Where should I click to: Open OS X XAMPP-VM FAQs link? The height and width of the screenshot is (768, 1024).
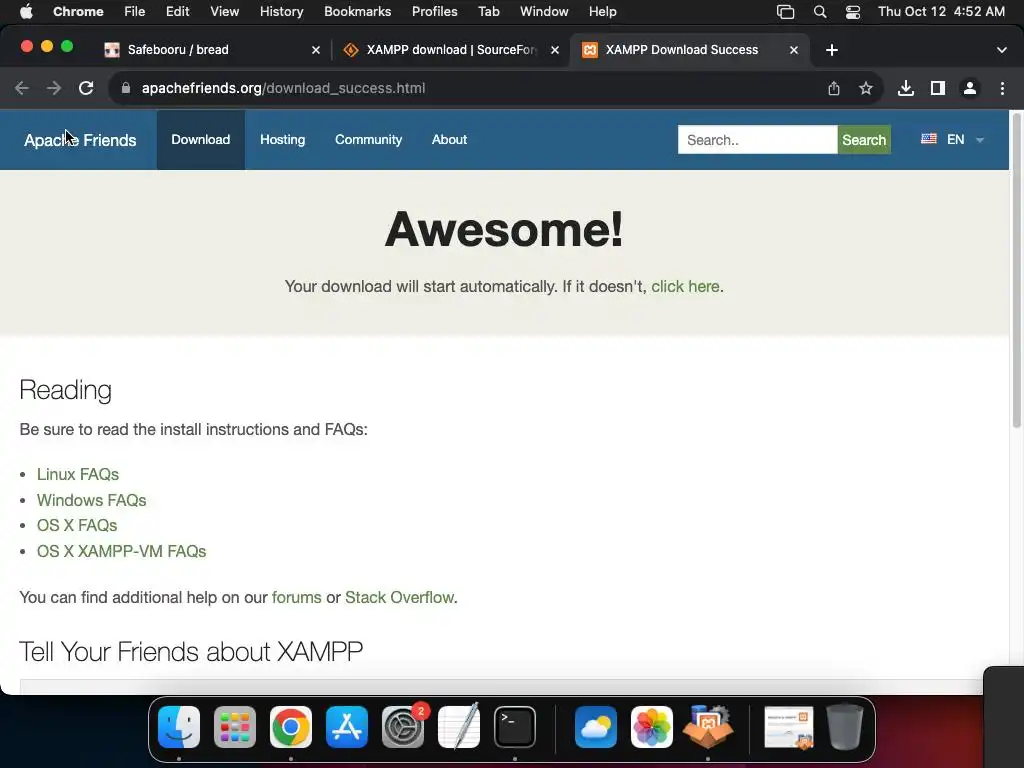(121, 551)
